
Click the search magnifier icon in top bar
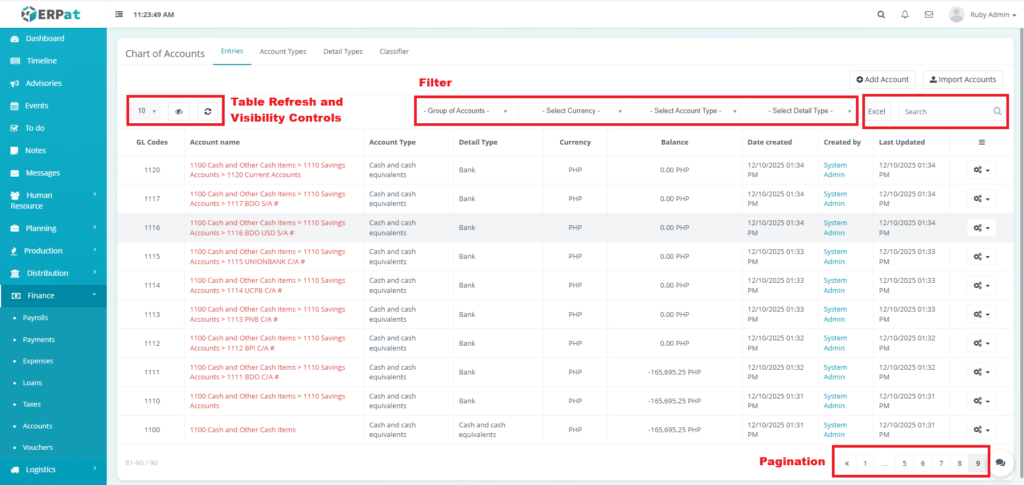(881, 15)
